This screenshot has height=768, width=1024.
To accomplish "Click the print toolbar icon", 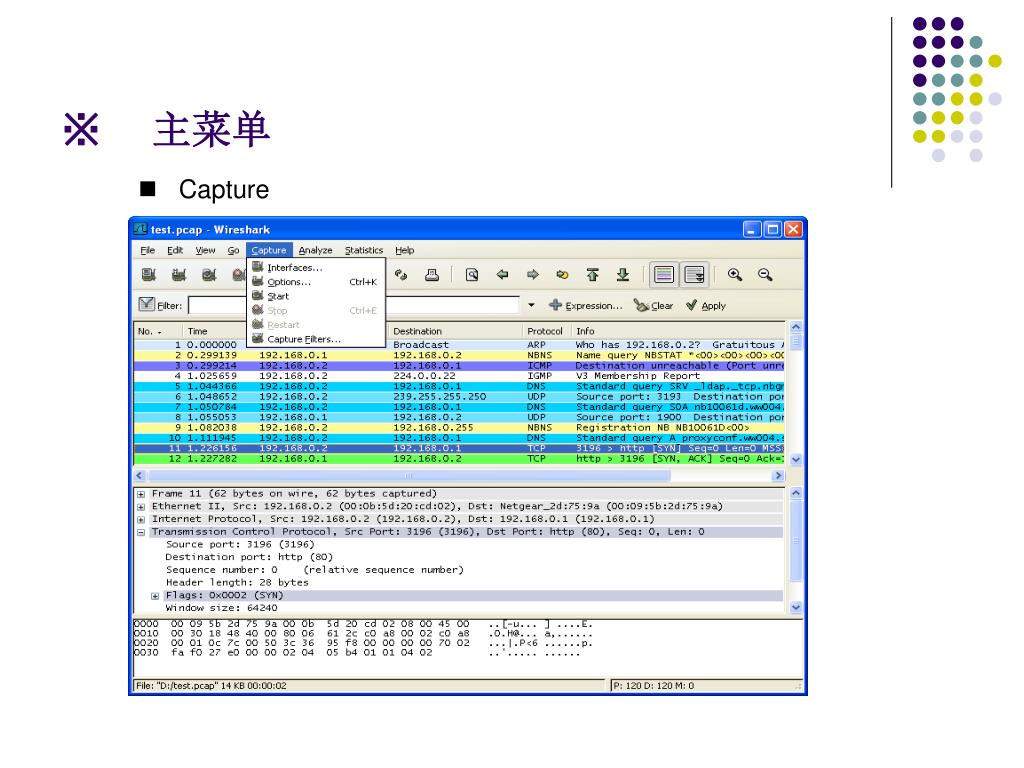I will [x=432, y=275].
